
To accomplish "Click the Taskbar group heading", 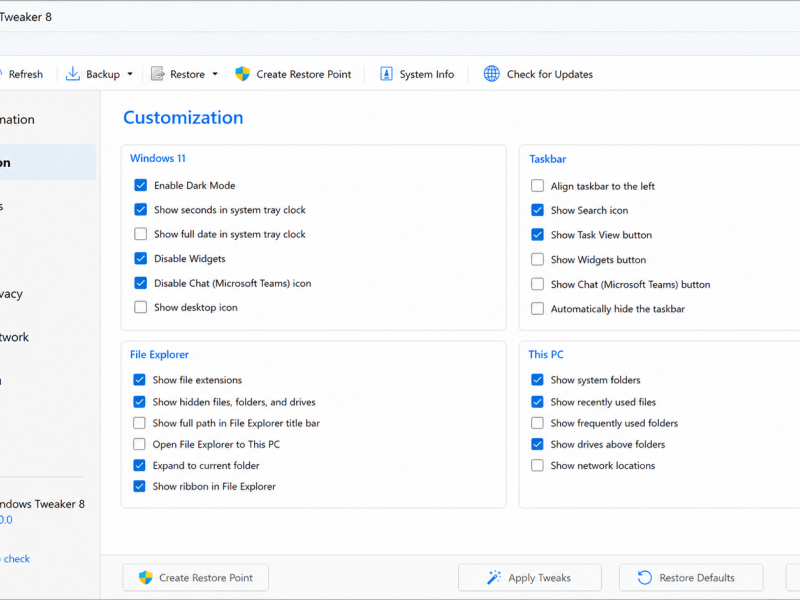I will 547,159.
